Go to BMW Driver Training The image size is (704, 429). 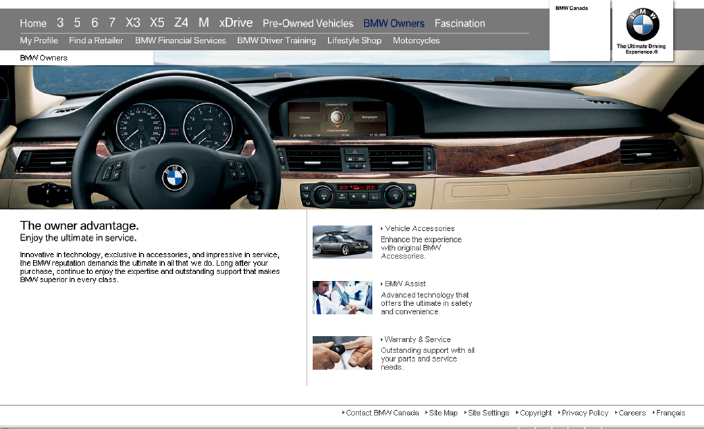pos(277,40)
